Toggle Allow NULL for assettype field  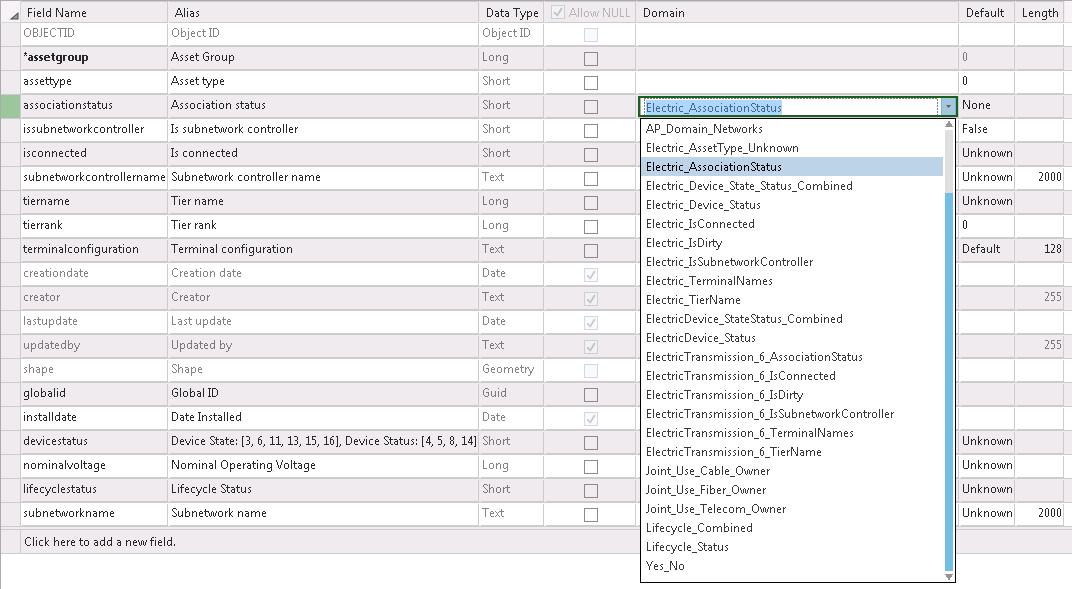591,83
